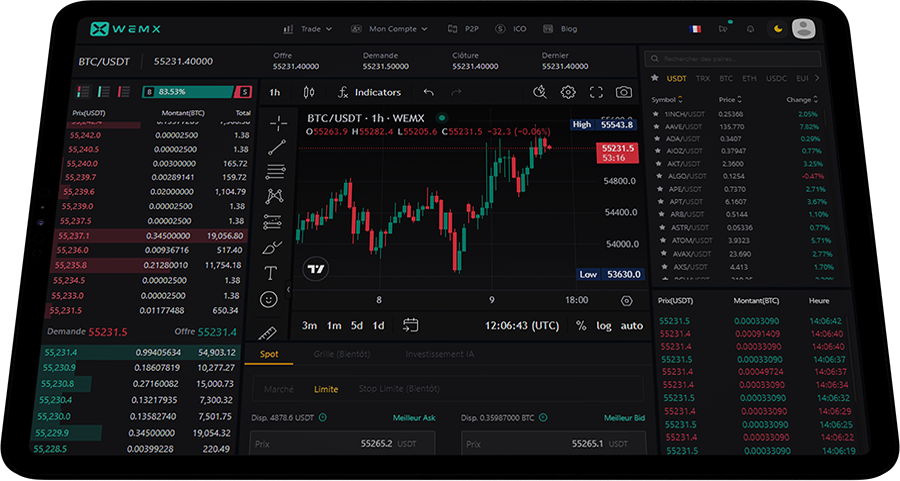This screenshot has width=900, height=481.
Task: Click the pair search box
Action: pyautogui.click(x=733, y=59)
